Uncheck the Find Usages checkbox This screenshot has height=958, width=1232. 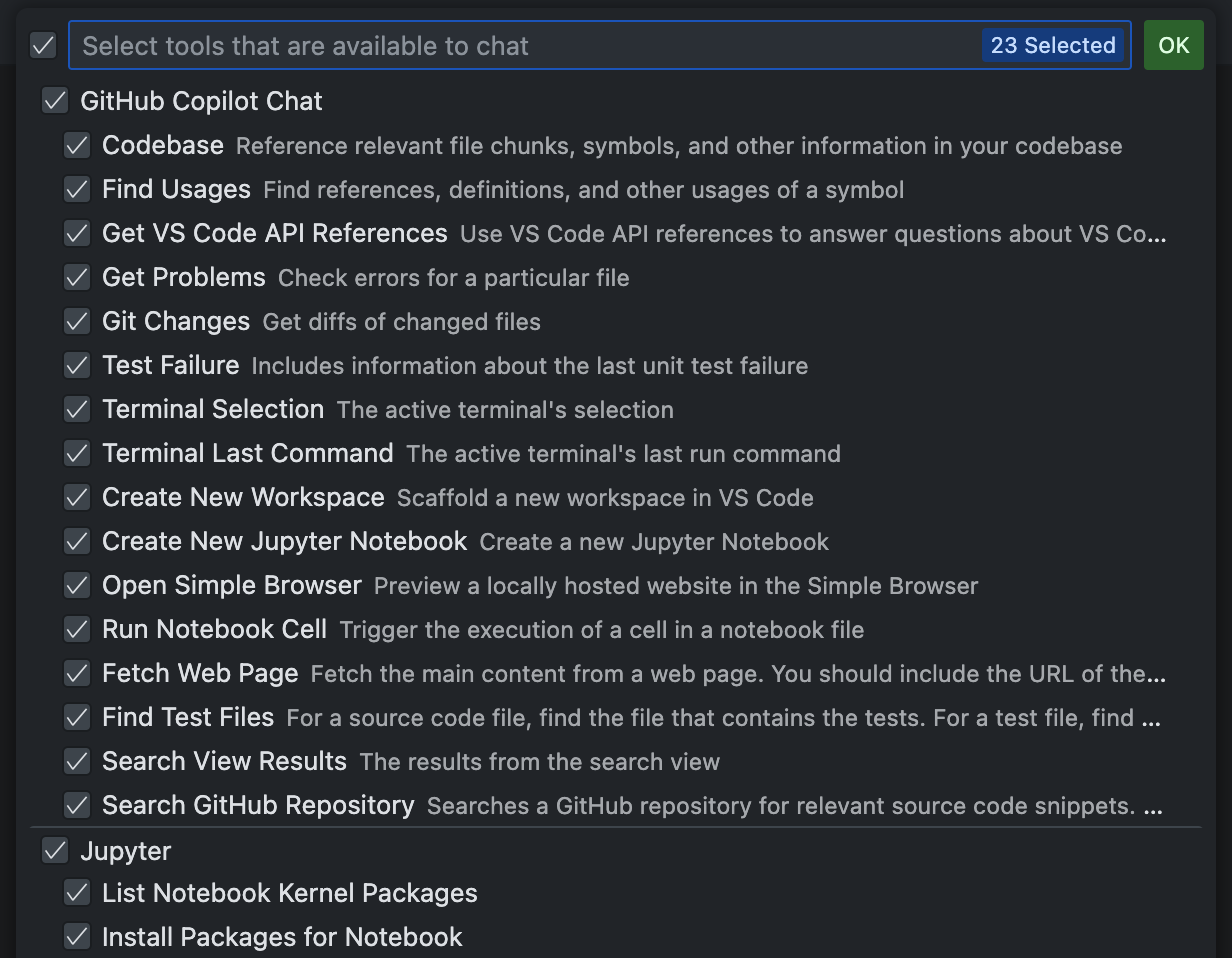(x=77, y=189)
